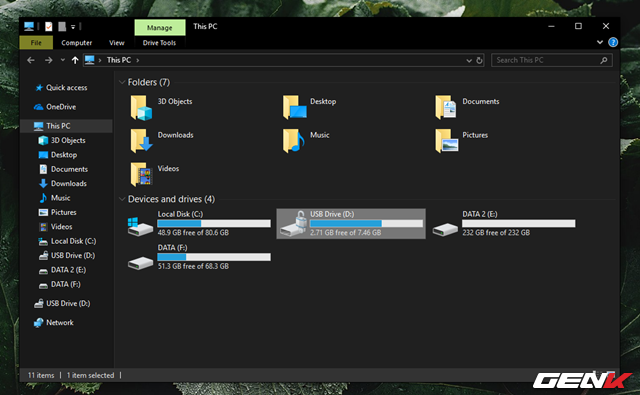Select DATA (F:) drive tile
Viewport: 640px width, 395px height.
199,257
